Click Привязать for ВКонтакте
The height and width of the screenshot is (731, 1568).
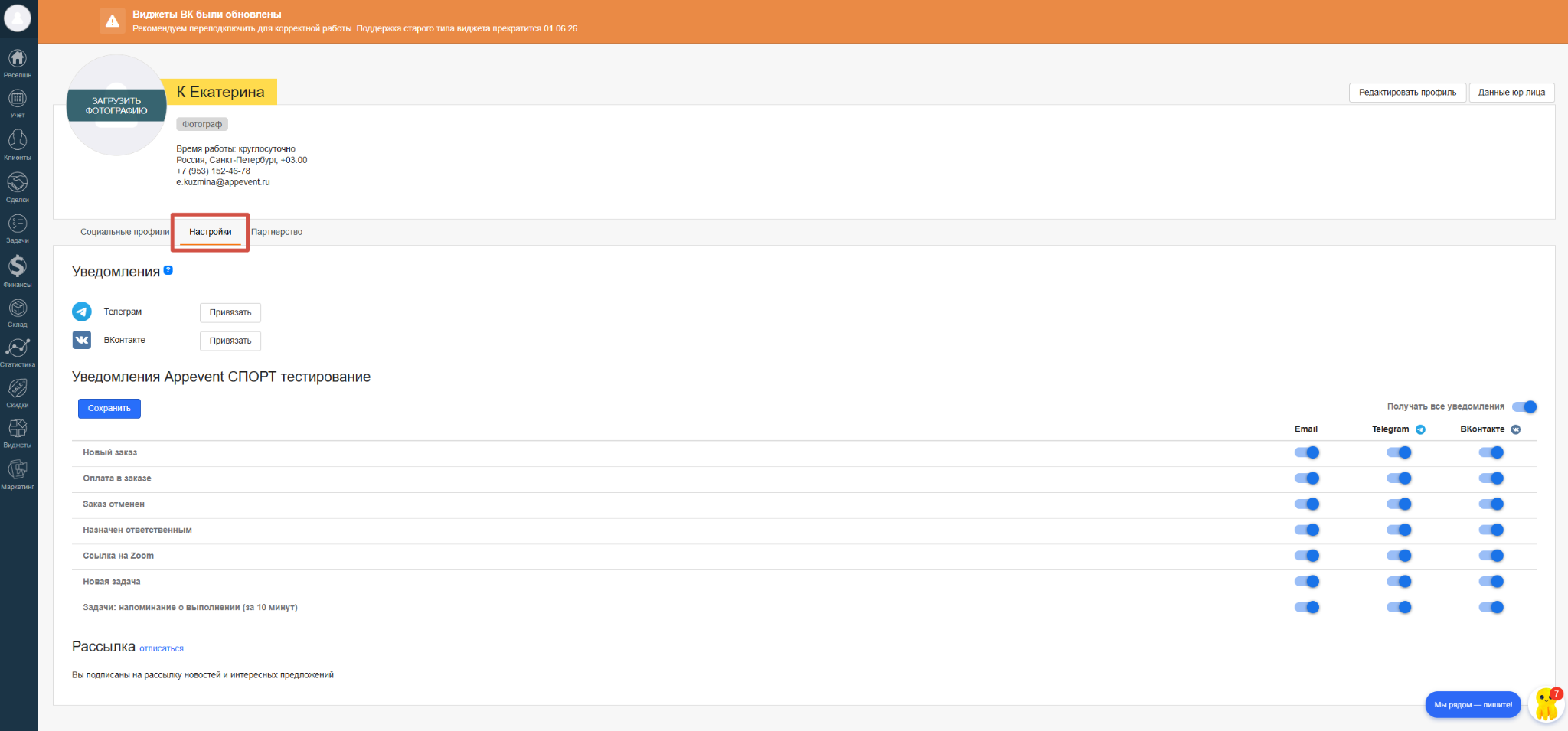click(x=230, y=341)
